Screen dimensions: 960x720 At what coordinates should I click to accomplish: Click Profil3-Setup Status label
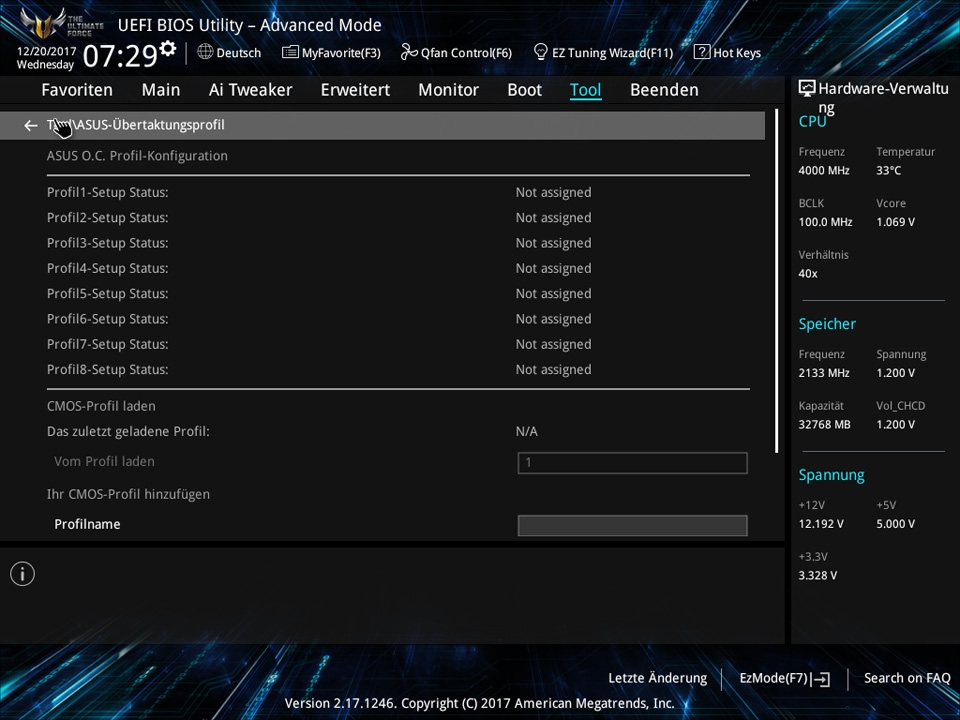point(108,243)
